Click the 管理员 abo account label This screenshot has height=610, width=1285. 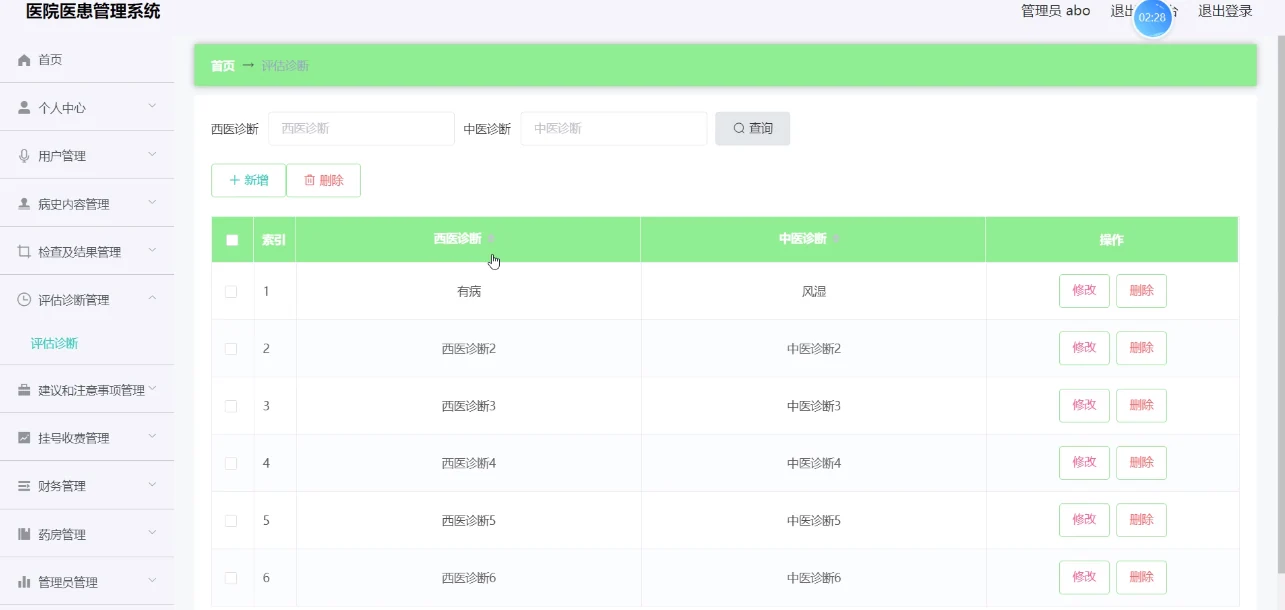coord(1055,11)
